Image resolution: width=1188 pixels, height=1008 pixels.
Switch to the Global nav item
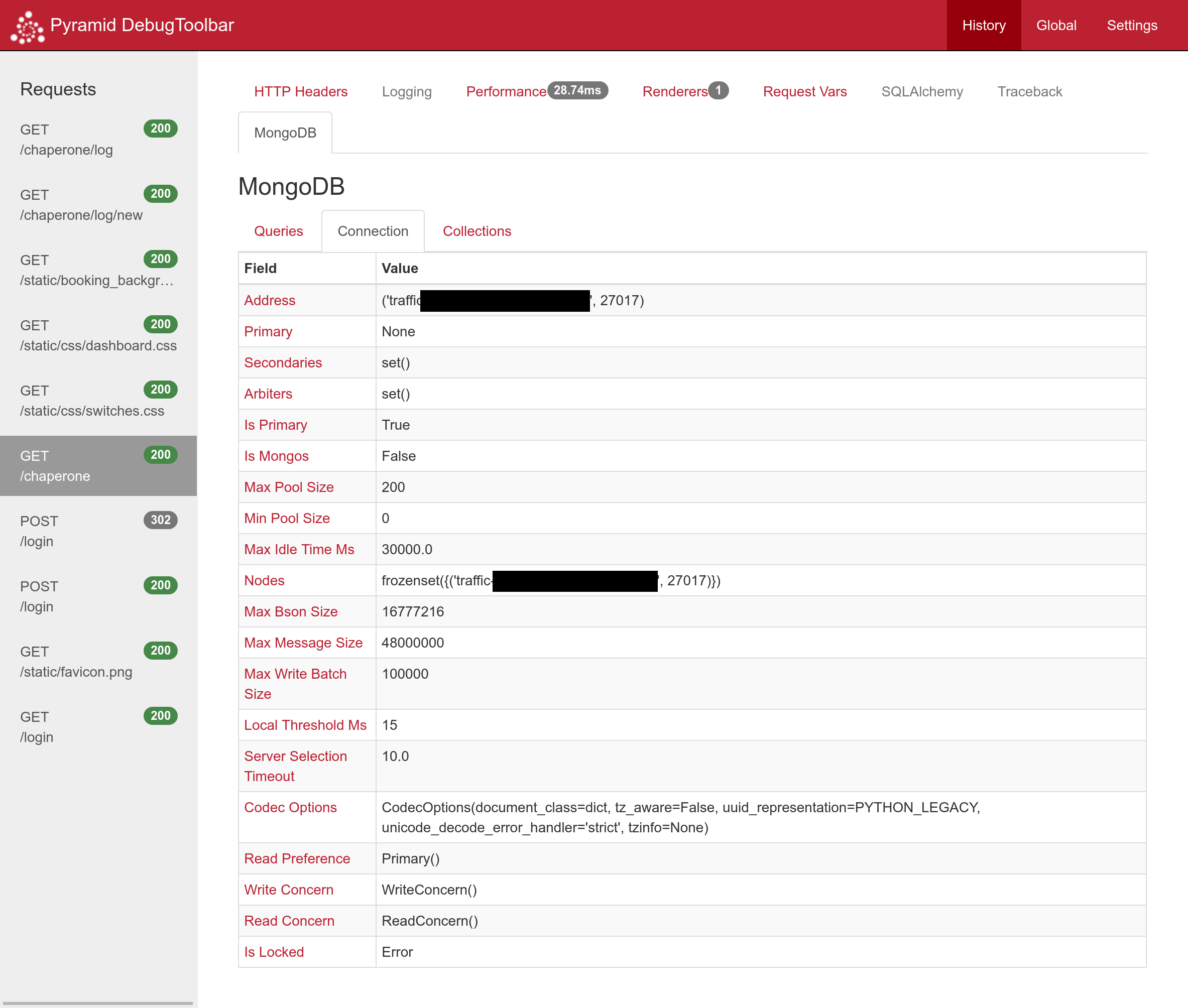pos(1056,25)
